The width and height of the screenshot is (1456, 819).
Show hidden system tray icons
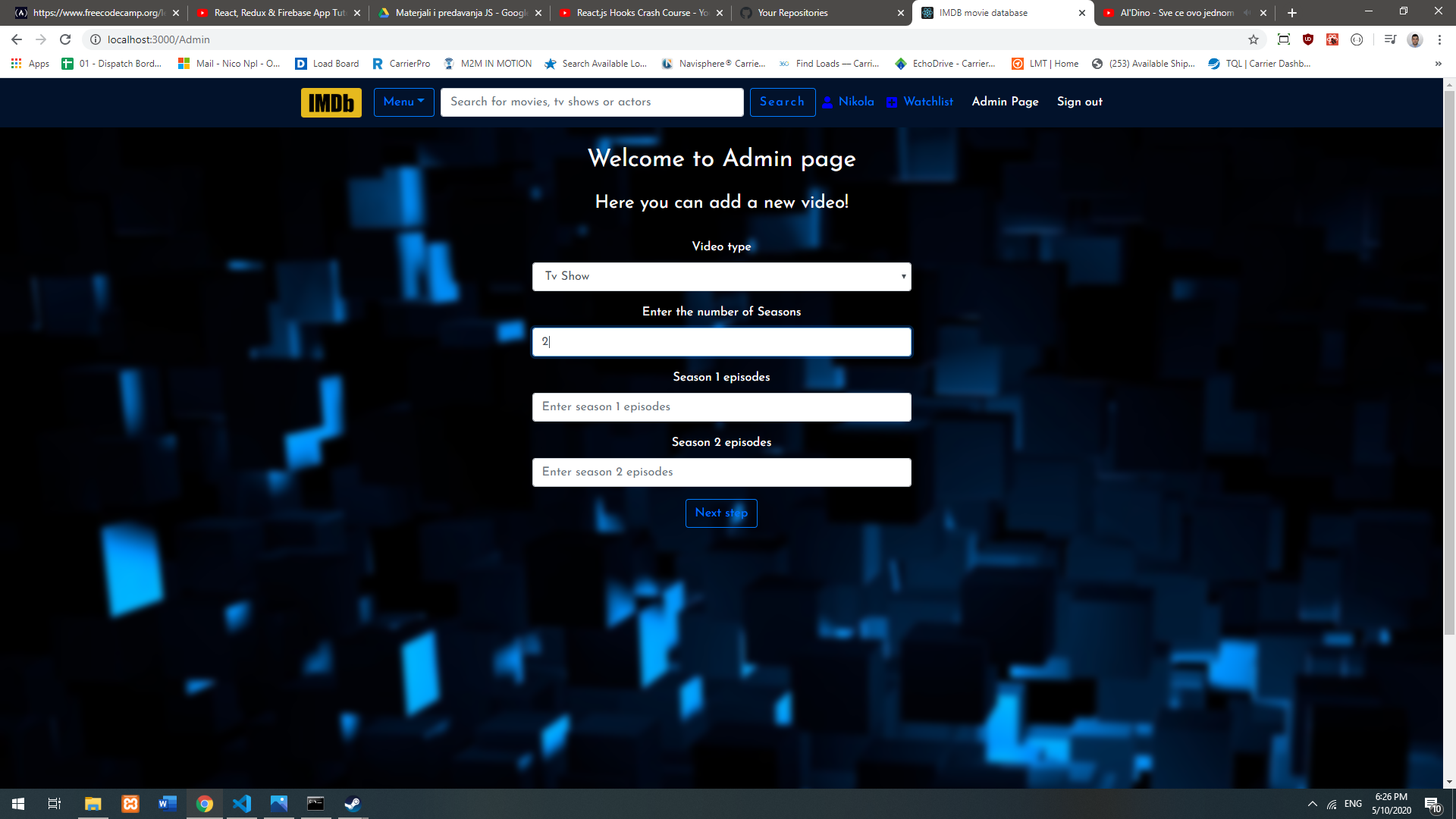point(1312,804)
